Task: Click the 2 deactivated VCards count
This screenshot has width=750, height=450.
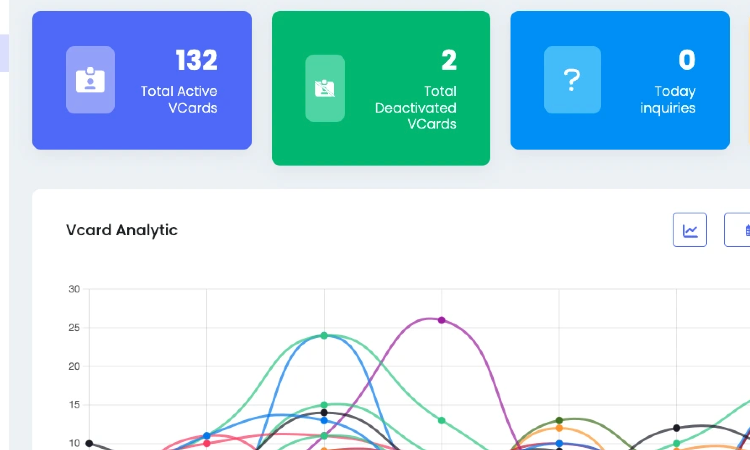Action: (x=449, y=60)
